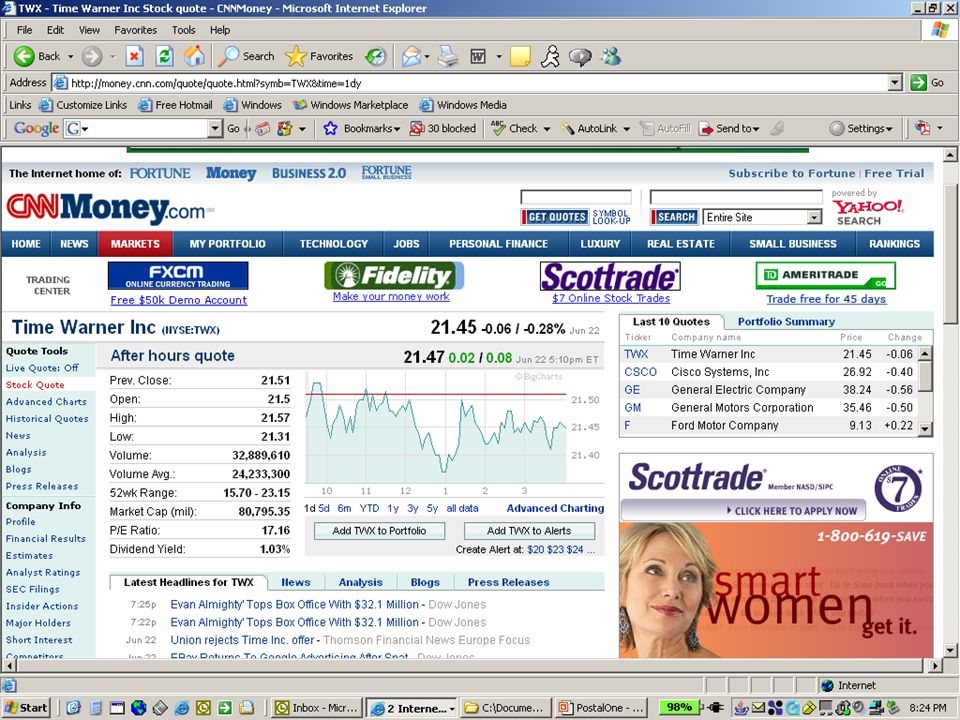The width and height of the screenshot is (960, 720).
Task: Open the Entire Site search scope dropdown
Action: coord(814,217)
